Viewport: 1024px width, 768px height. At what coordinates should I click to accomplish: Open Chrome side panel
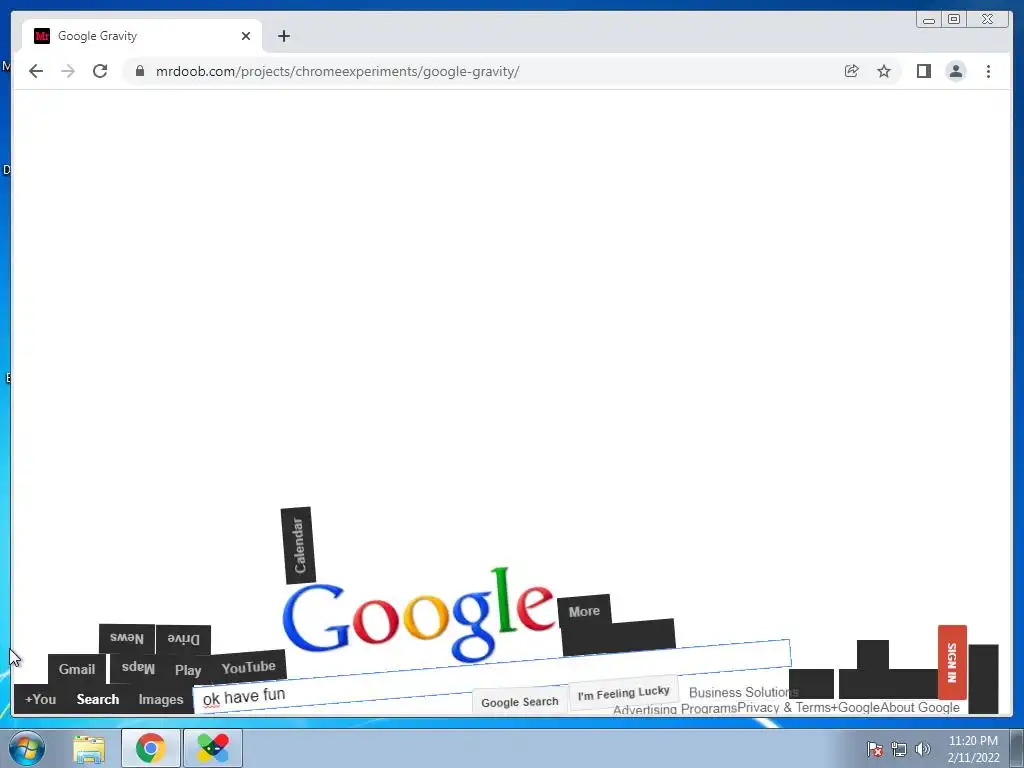point(923,71)
